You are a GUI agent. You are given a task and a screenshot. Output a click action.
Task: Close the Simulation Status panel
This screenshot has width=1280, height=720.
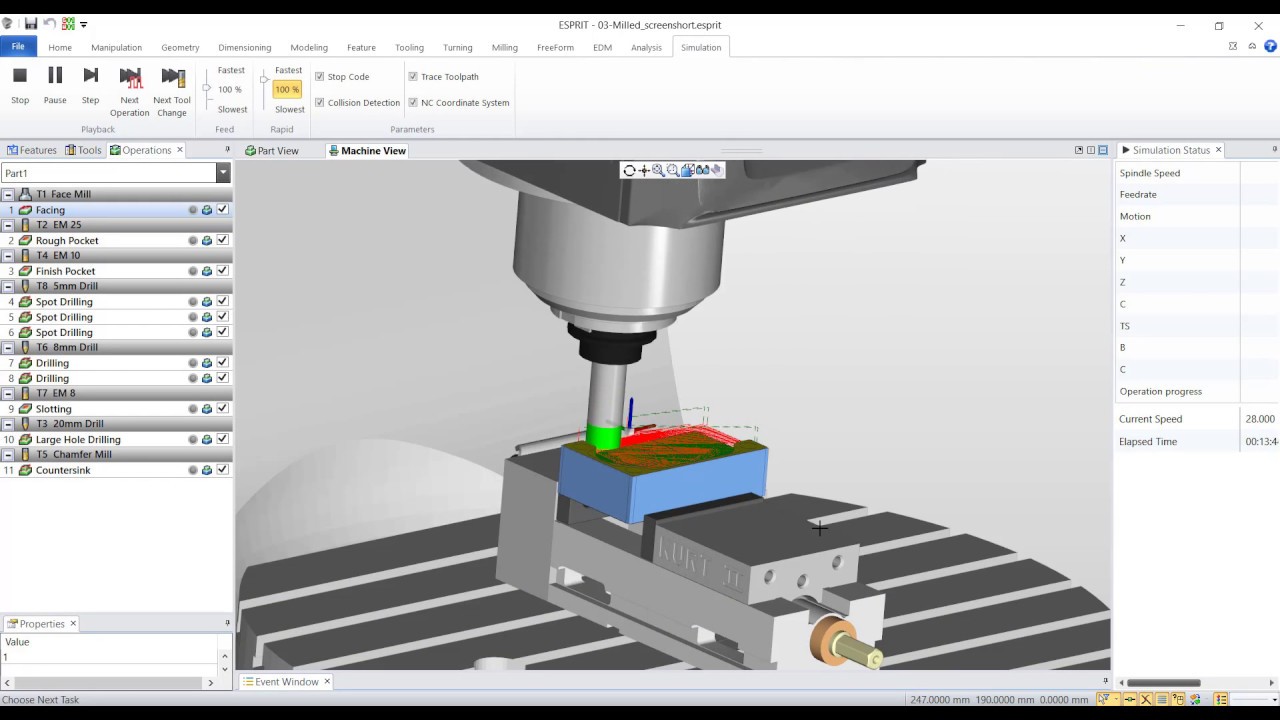coord(1218,150)
